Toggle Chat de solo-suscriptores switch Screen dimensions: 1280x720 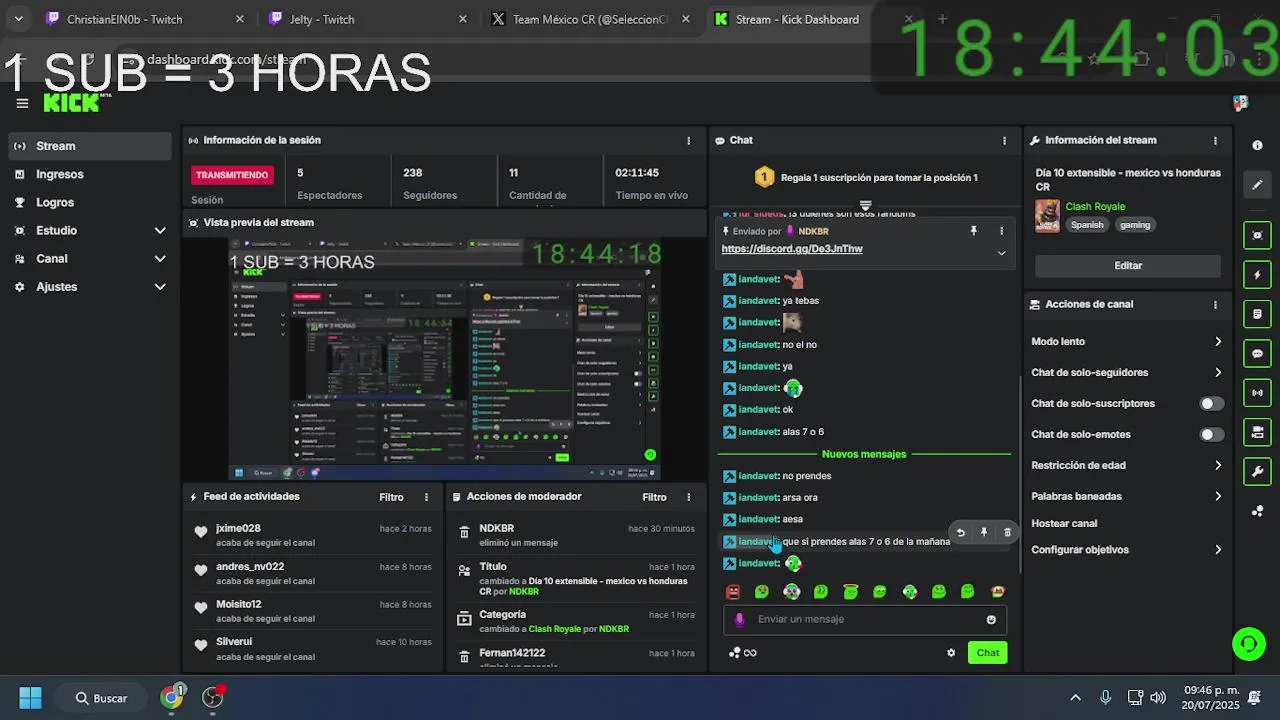tap(1211, 404)
